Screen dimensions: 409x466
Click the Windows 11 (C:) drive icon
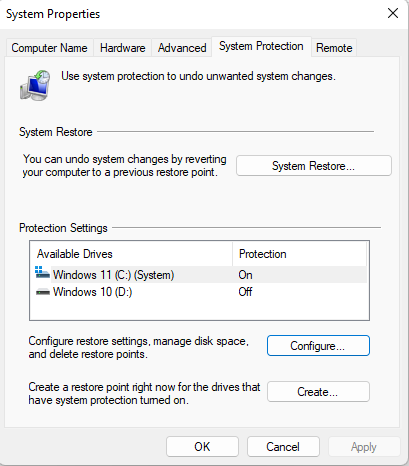pos(42,273)
